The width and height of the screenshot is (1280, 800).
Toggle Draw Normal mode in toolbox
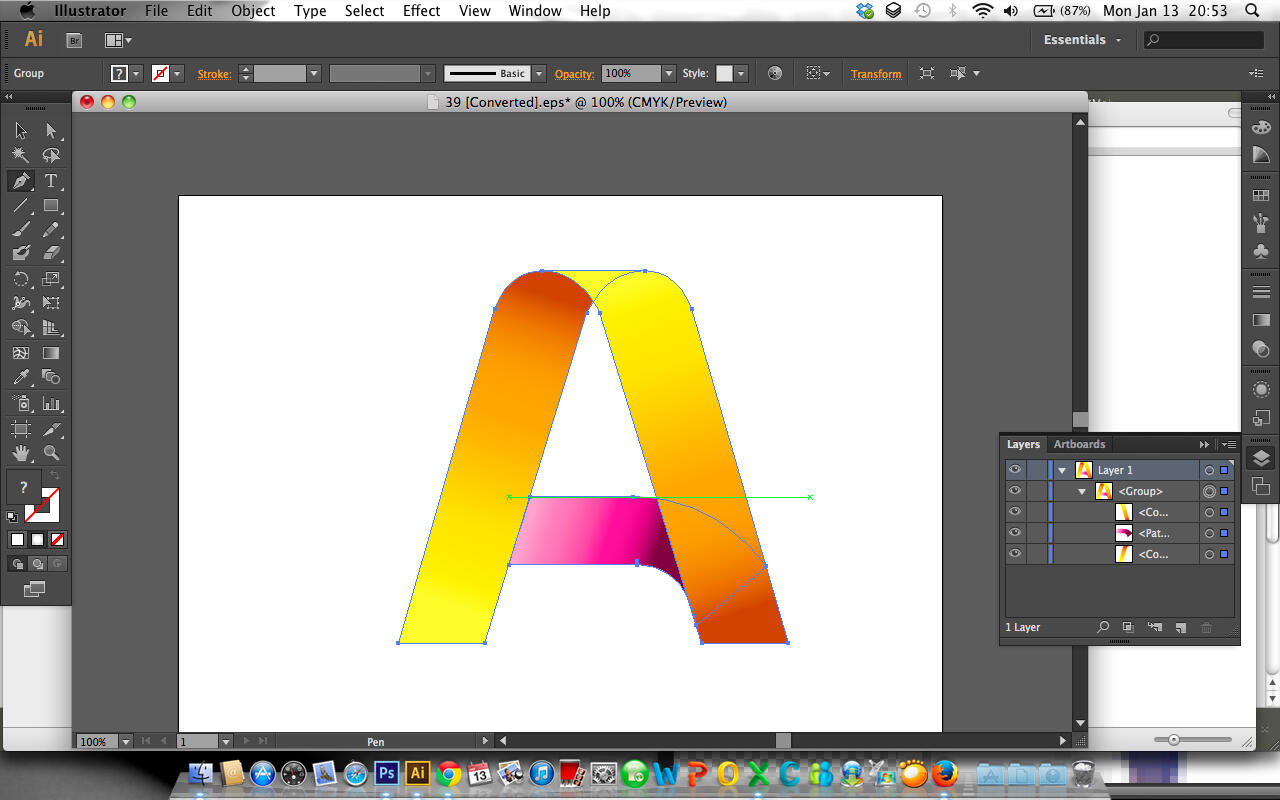(x=18, y=564)
